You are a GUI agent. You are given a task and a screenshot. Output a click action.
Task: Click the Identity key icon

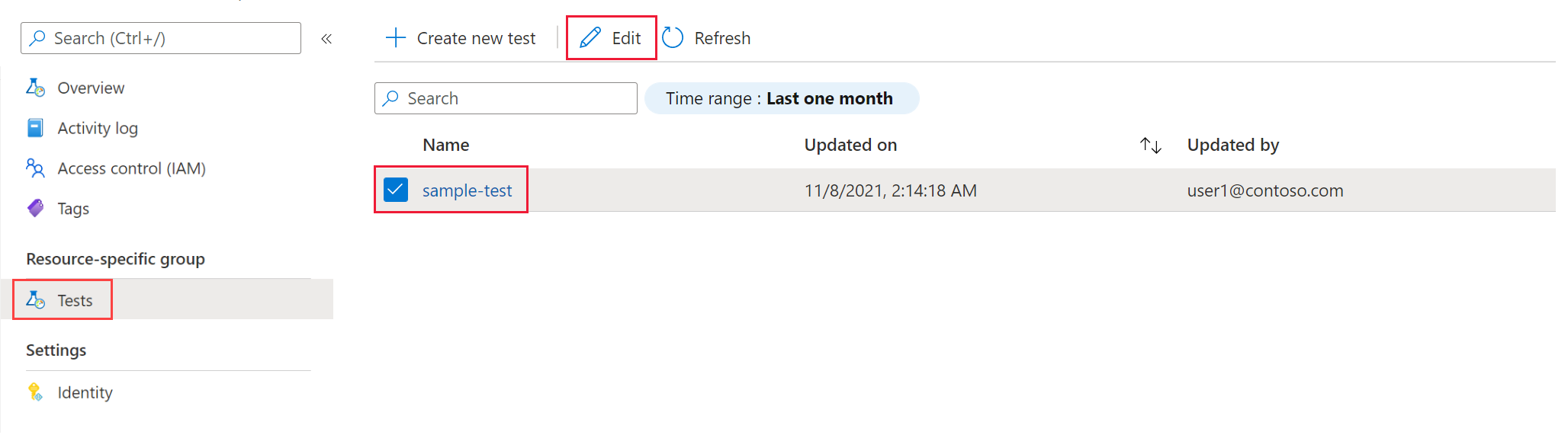point(35,392)
